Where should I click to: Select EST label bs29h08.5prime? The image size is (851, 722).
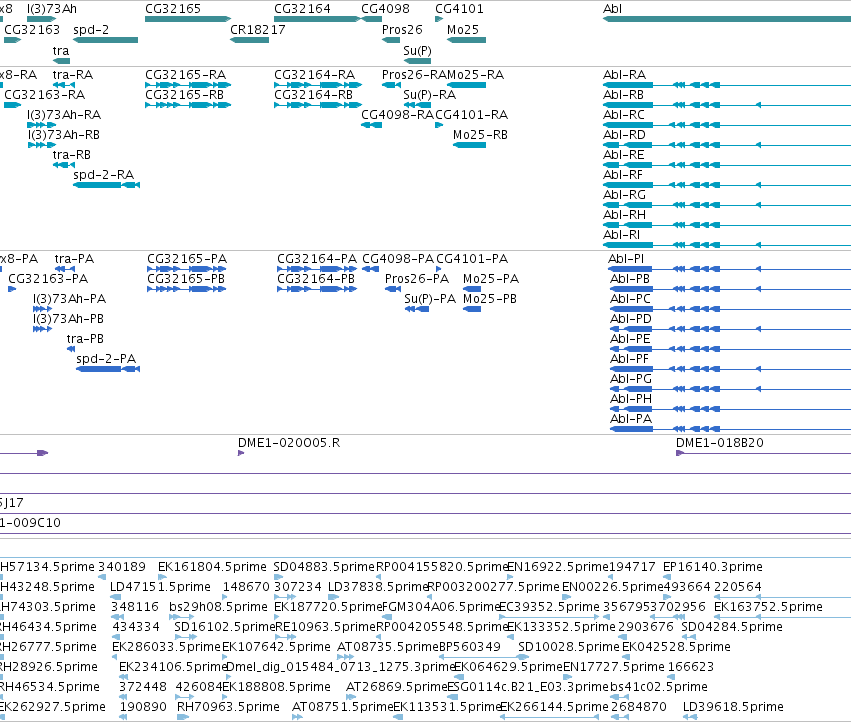pos(218,606)
